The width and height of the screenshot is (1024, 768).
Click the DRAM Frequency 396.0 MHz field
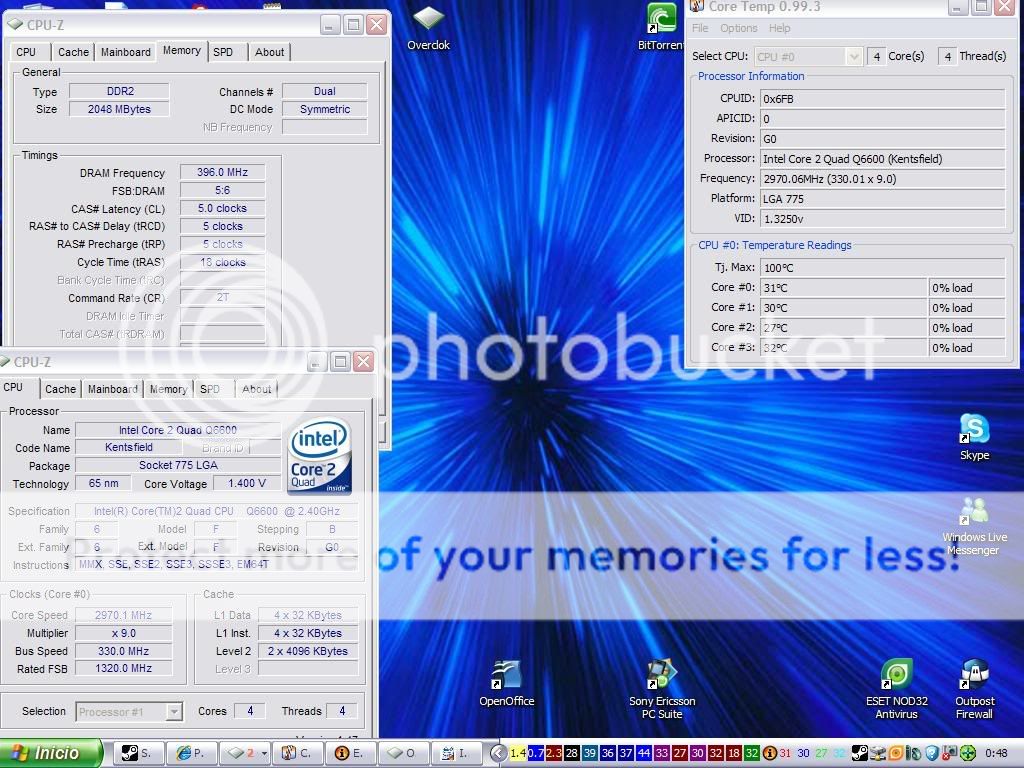point(223,172)
